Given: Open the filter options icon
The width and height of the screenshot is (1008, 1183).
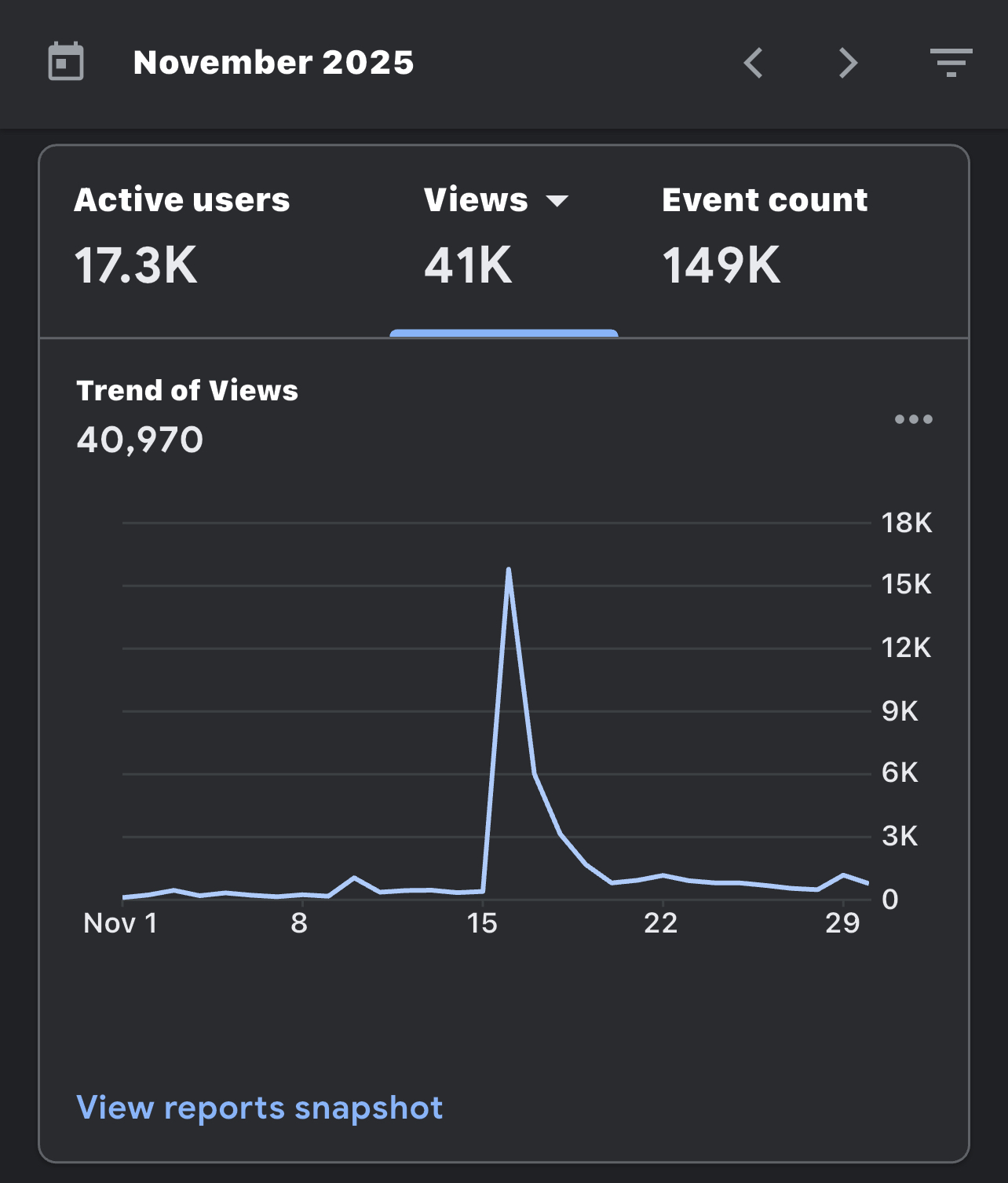Looking at the screenshot, I should [951, 63].
